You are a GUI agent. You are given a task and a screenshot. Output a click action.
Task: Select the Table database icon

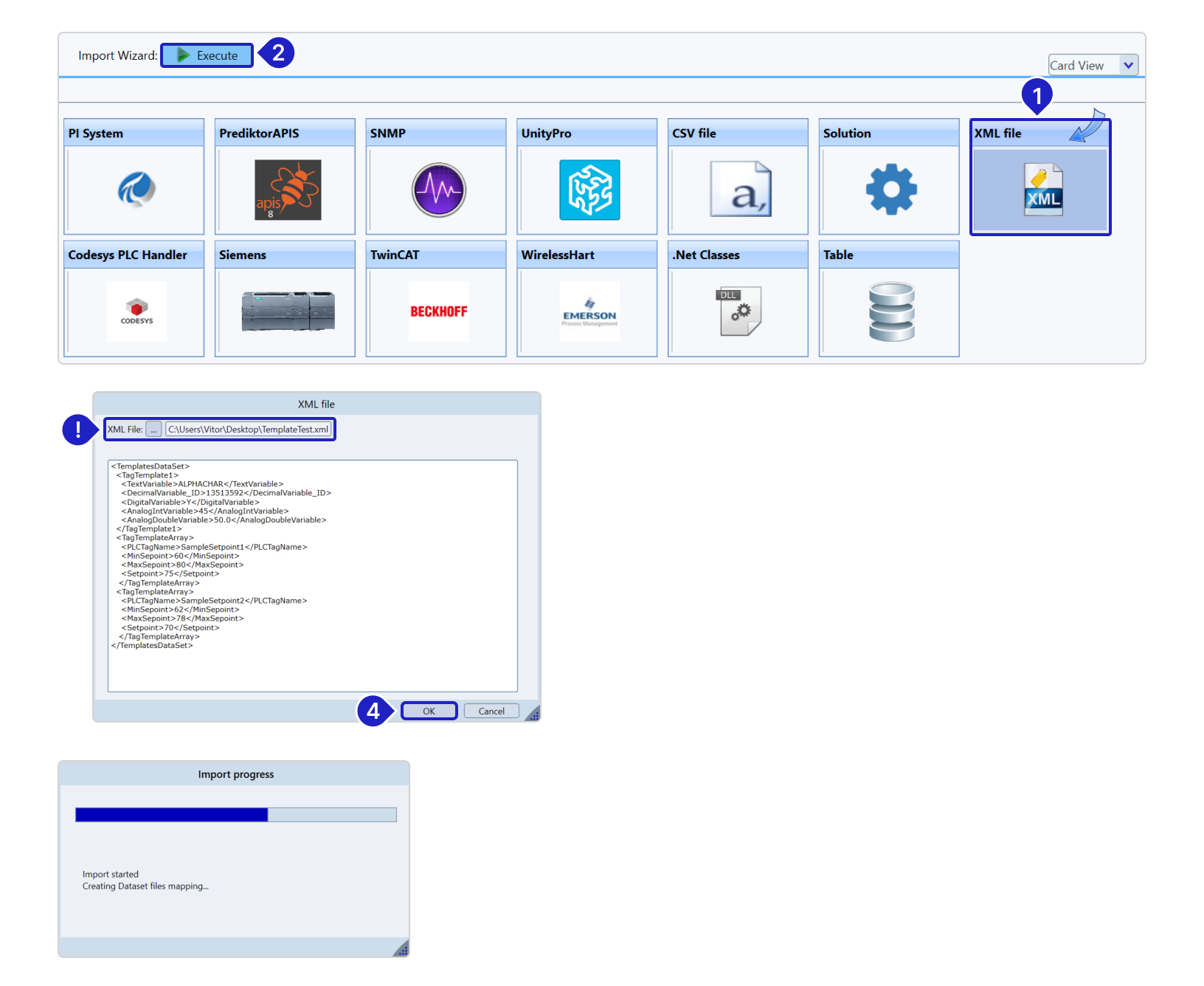tap(891, 311)
